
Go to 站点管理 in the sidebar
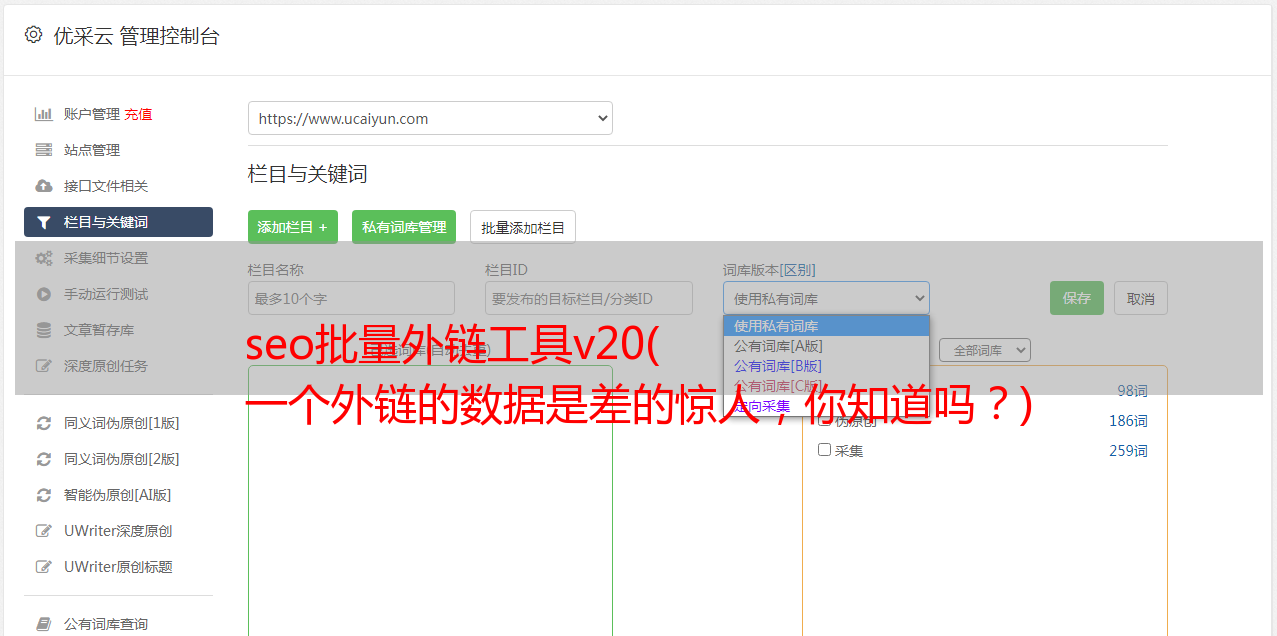pos(92,150)
